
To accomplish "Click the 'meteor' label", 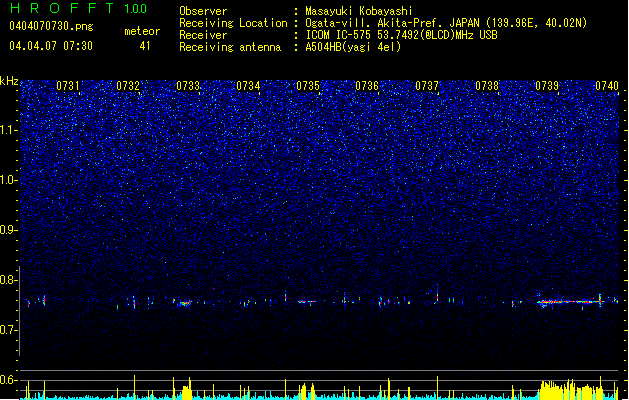I will [142, 31].
